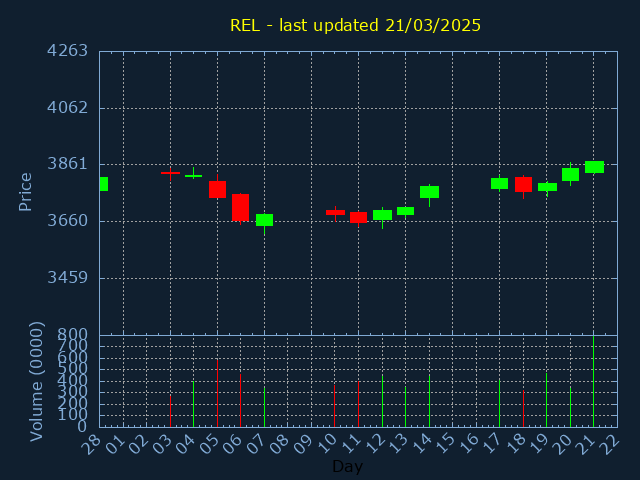640x480 pixels.
Task: Click the '21' day axis label
Action: pyautogui.click(x=586, y=444)
